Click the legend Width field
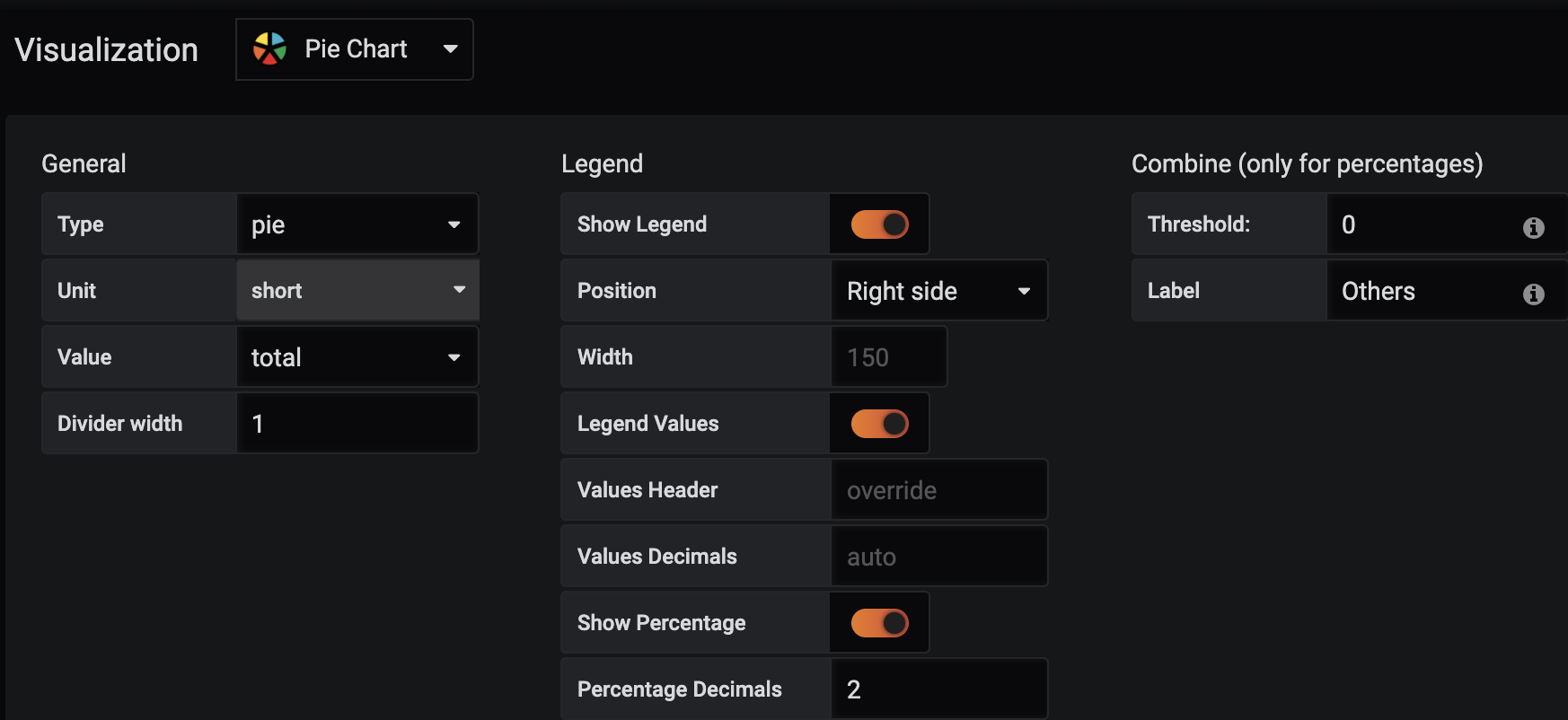Screen dimensions: 1568x720 point(889,357)
